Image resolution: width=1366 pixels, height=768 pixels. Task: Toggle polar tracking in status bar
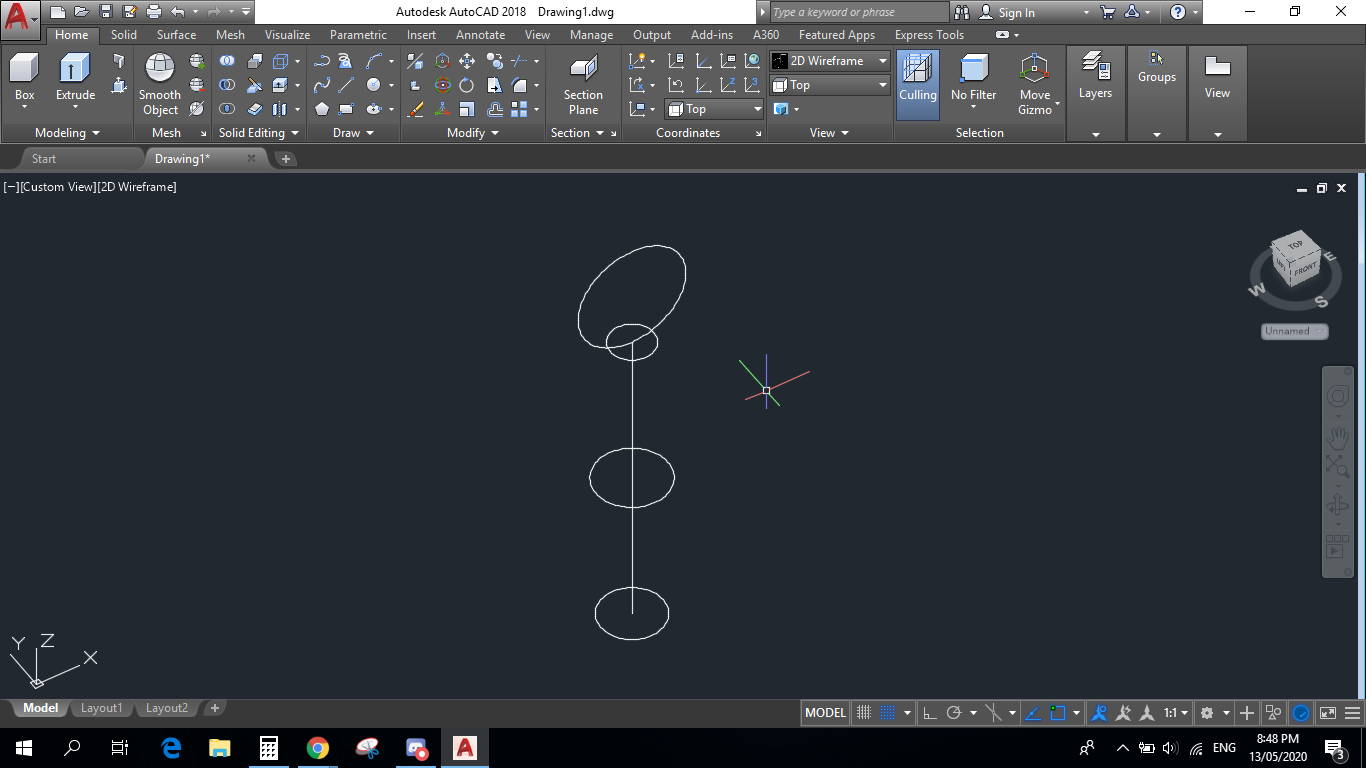pyautogui.click(x=954, y=713)
